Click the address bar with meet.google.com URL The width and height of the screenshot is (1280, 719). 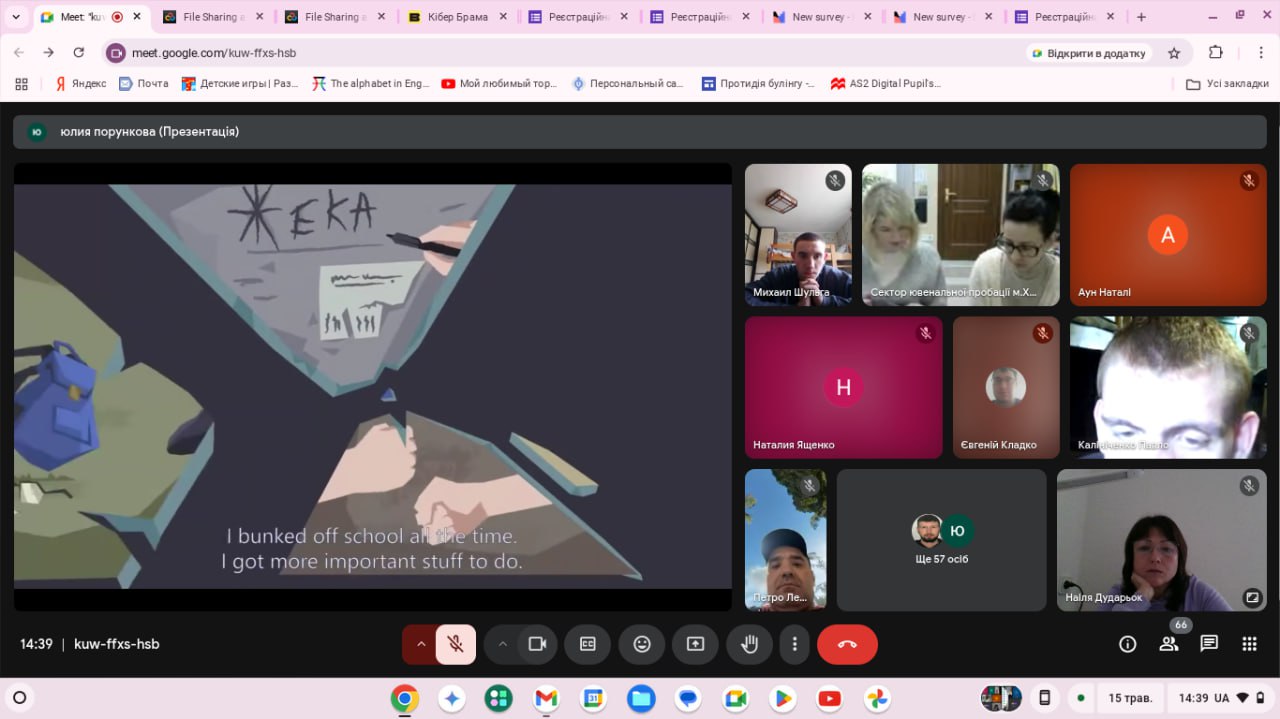point(560,53)
